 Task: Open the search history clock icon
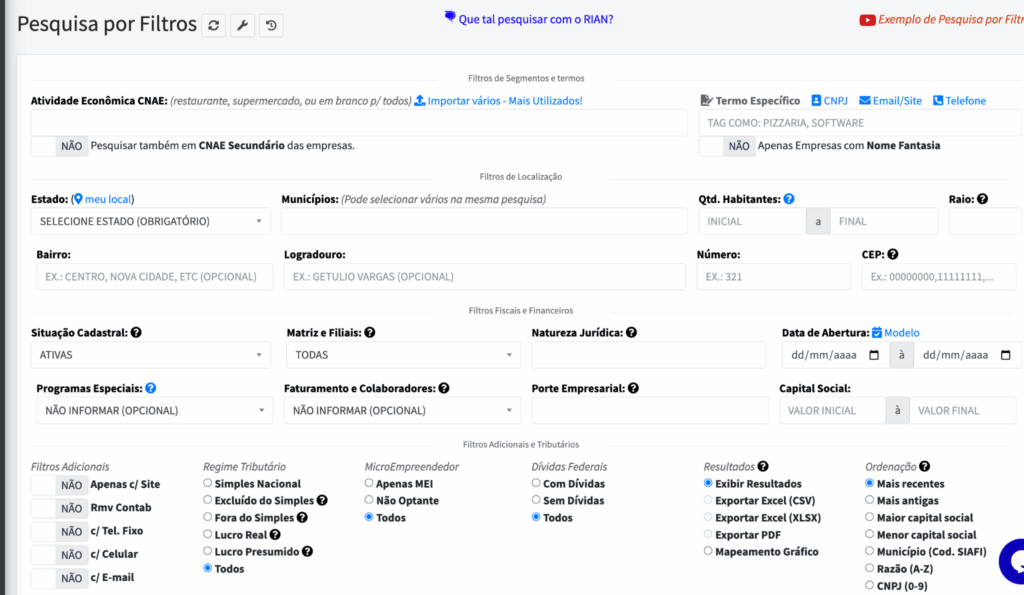pos(271,26)
